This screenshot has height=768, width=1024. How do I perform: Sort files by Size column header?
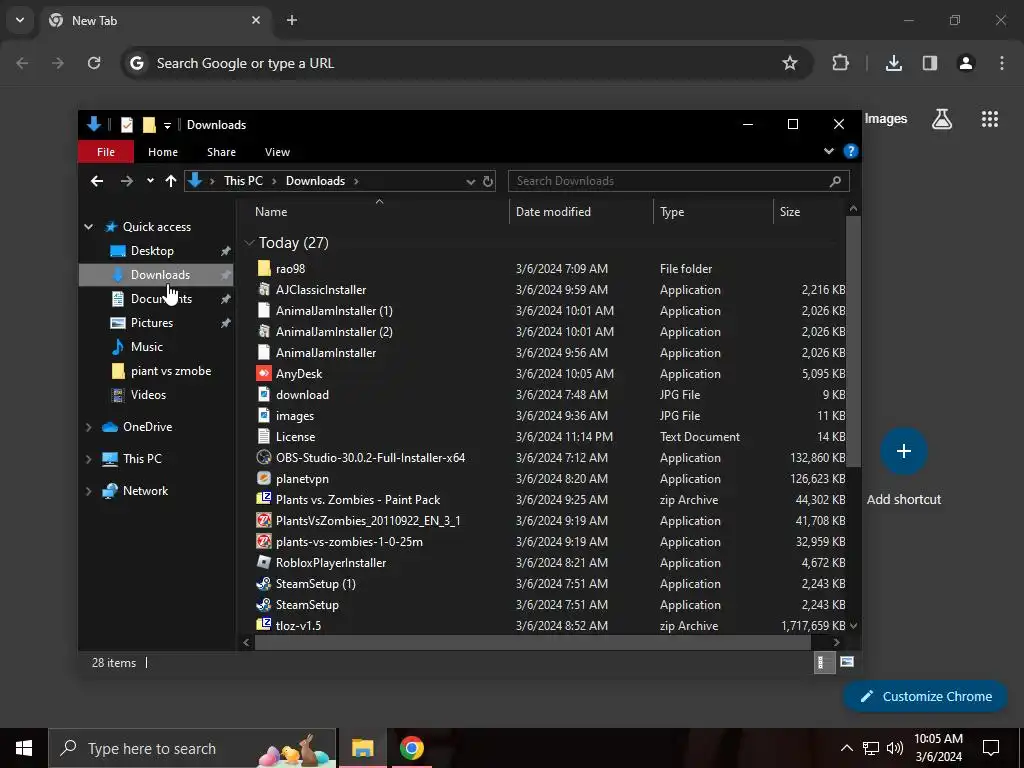click(809, 212)
